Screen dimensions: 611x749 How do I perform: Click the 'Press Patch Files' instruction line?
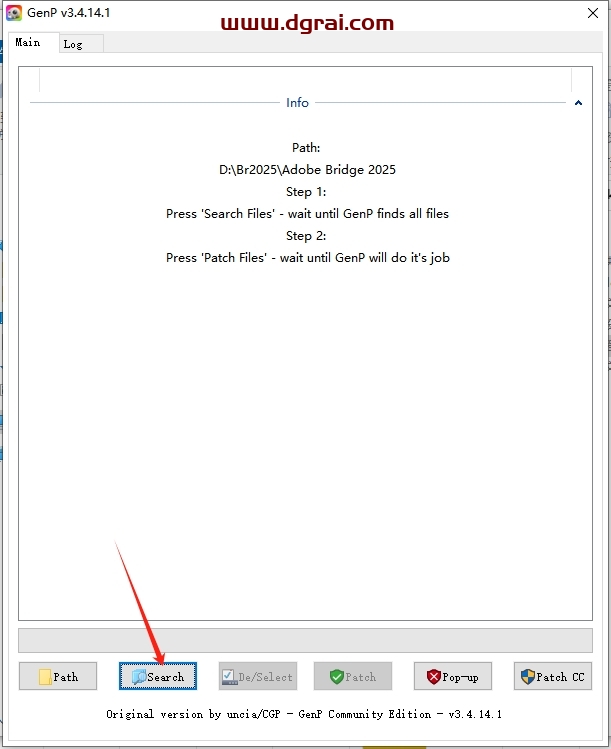click(308, 258)
